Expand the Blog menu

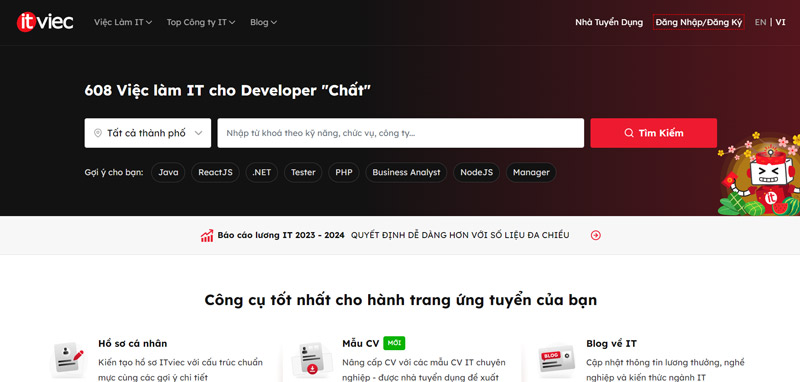point(263,22)
